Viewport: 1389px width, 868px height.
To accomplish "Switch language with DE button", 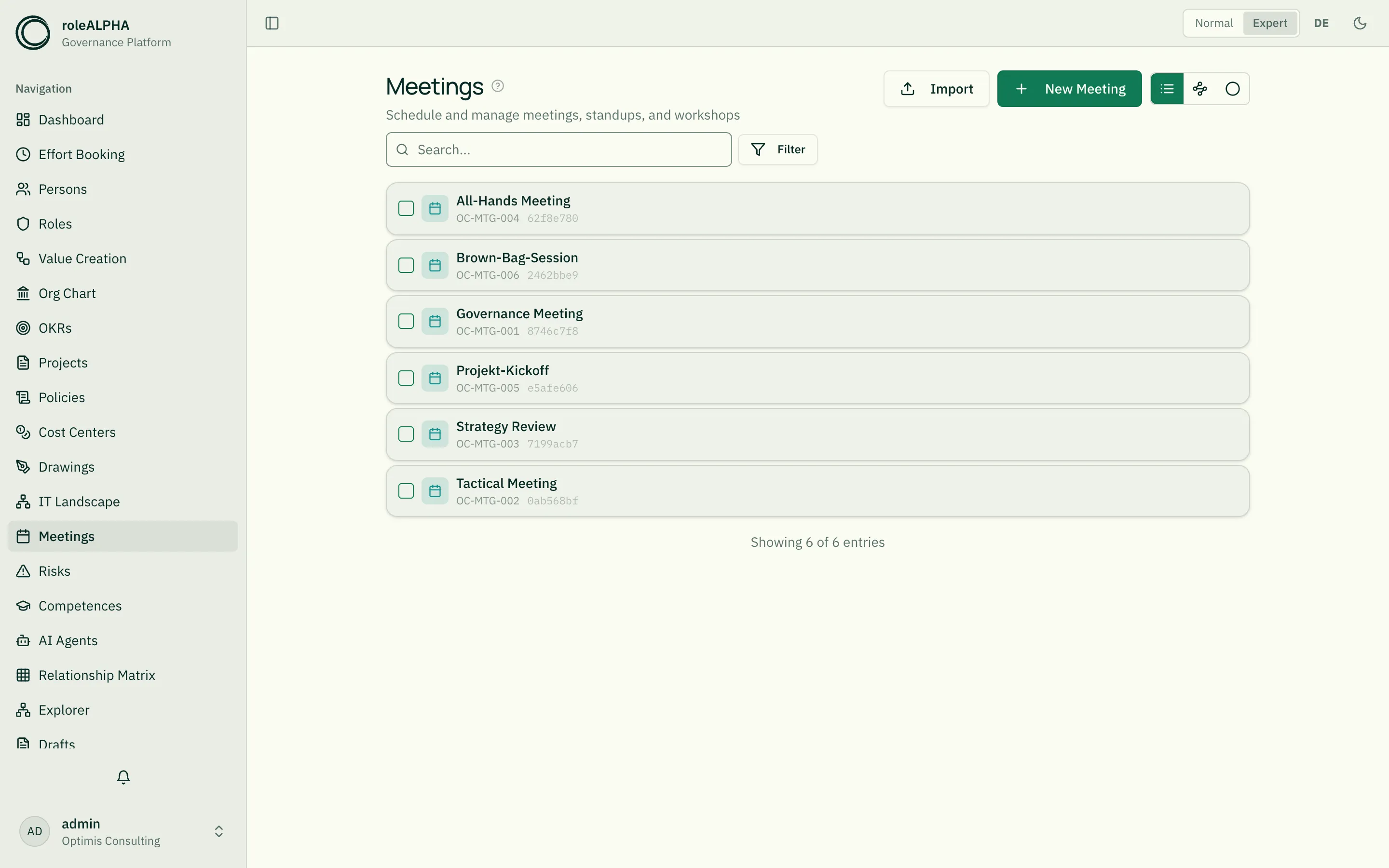I will tap(1321, 23).
